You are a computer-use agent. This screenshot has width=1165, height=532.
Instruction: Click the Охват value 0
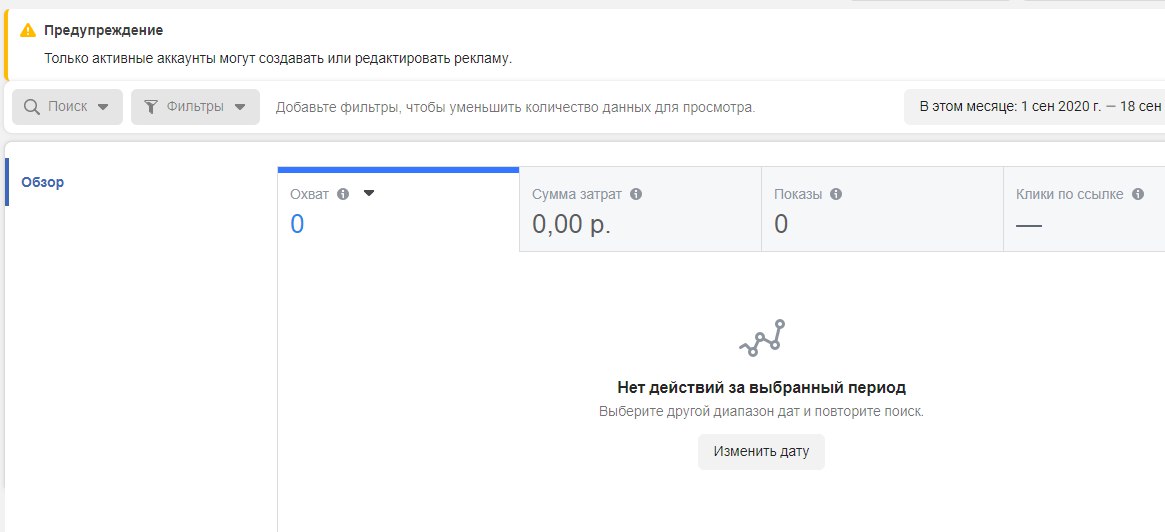tap(297, 224)
